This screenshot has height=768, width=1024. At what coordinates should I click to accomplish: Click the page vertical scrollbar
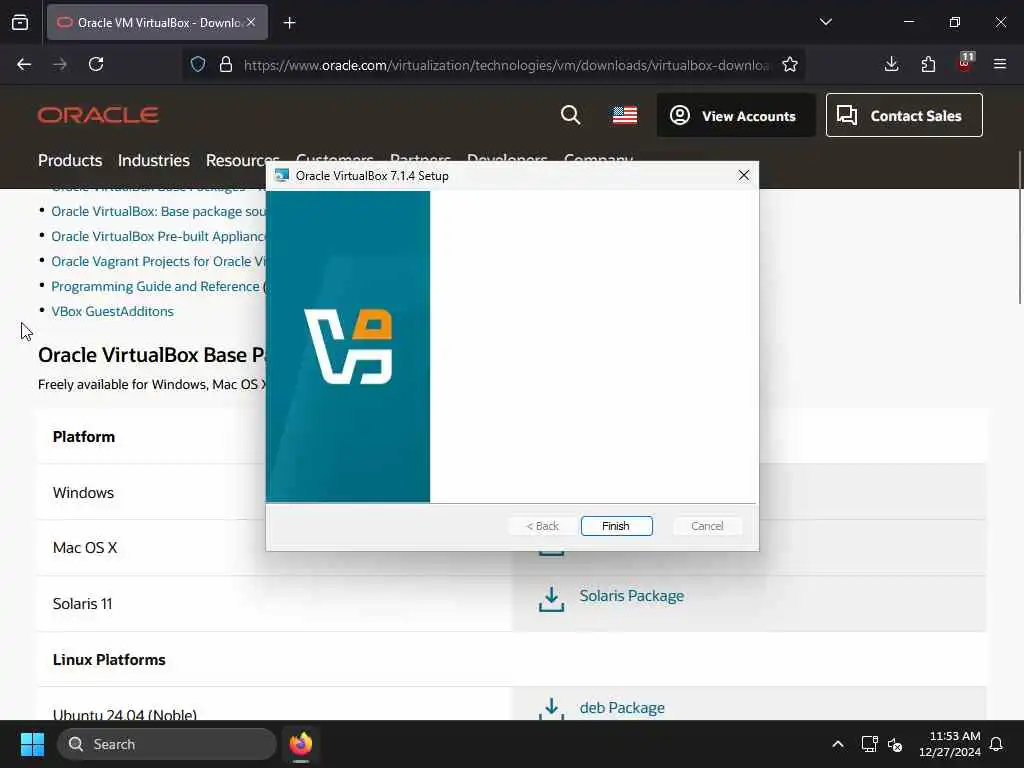(1019, 227)
